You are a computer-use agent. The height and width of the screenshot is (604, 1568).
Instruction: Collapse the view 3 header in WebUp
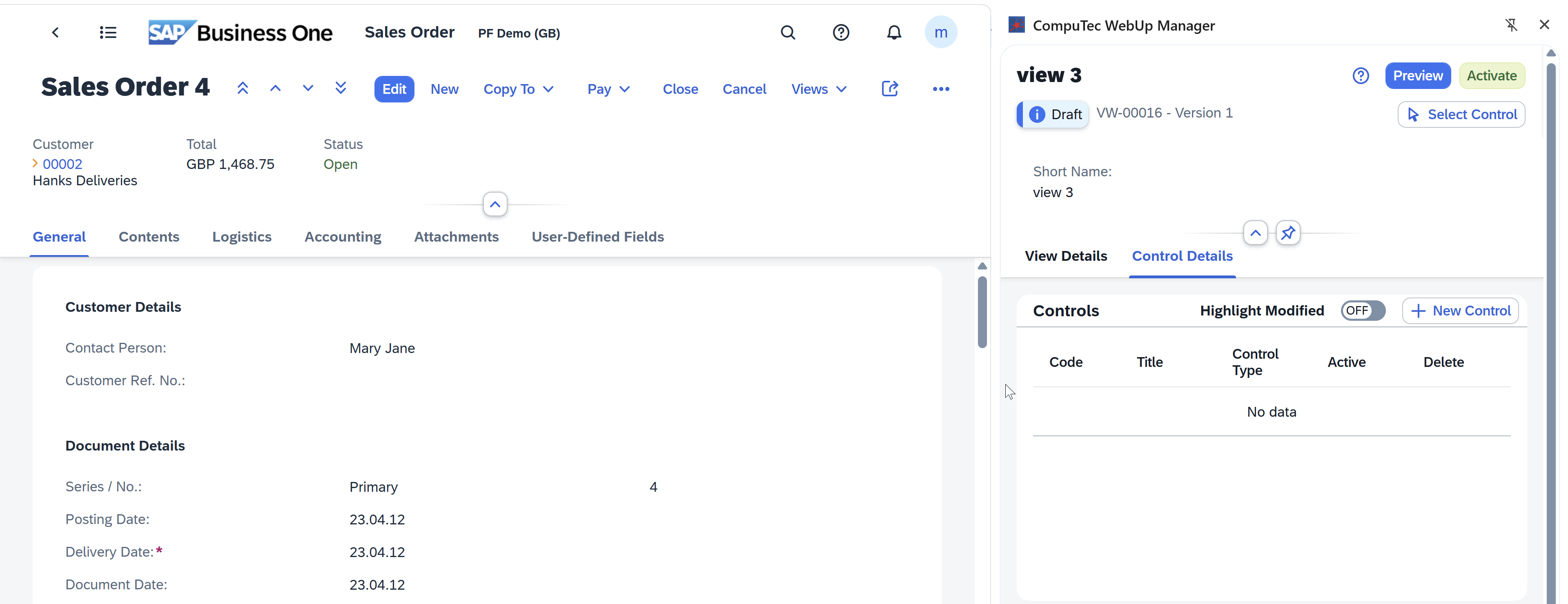(x=1255, y=233)
